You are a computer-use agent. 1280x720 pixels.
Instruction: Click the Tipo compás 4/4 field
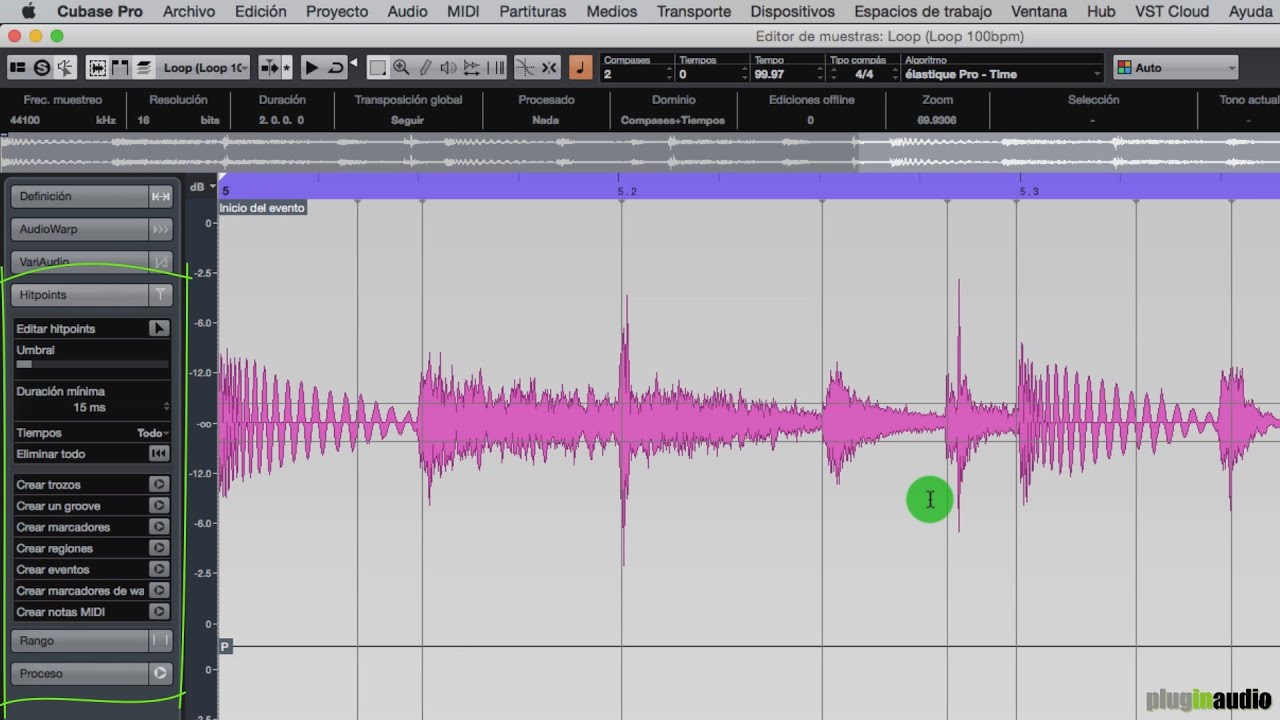pos(863,74)
